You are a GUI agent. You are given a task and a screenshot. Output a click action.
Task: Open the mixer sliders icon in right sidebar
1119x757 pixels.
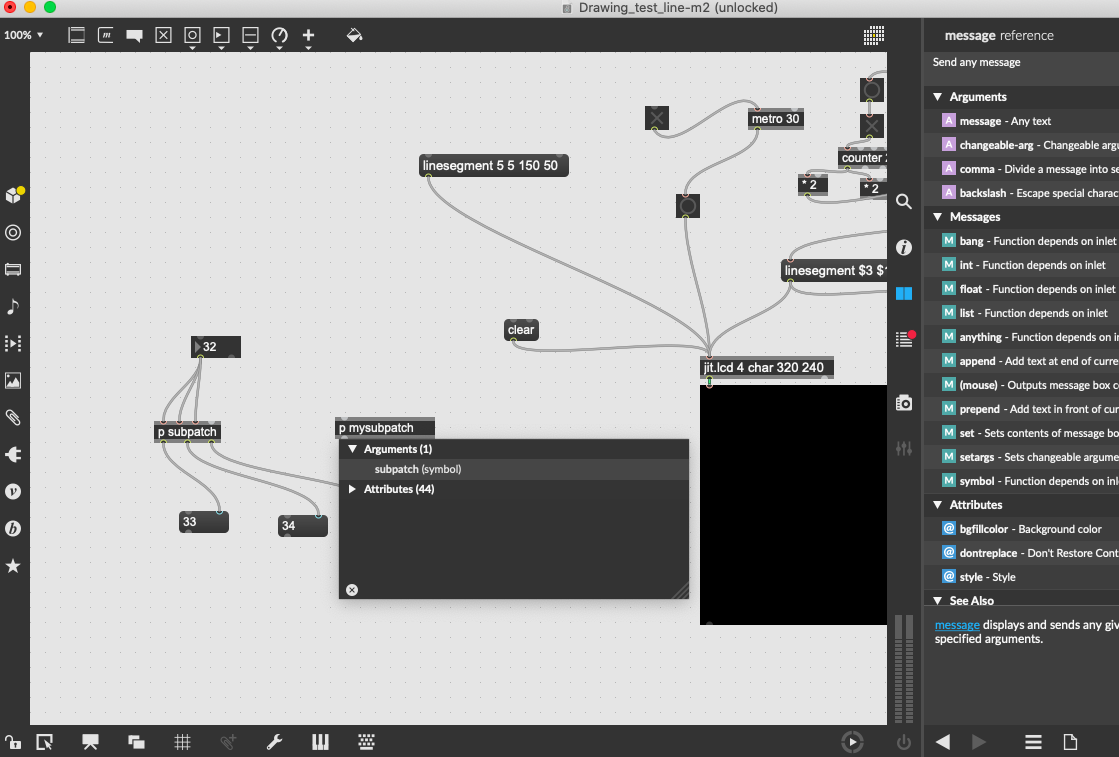(x=904, y=449)
